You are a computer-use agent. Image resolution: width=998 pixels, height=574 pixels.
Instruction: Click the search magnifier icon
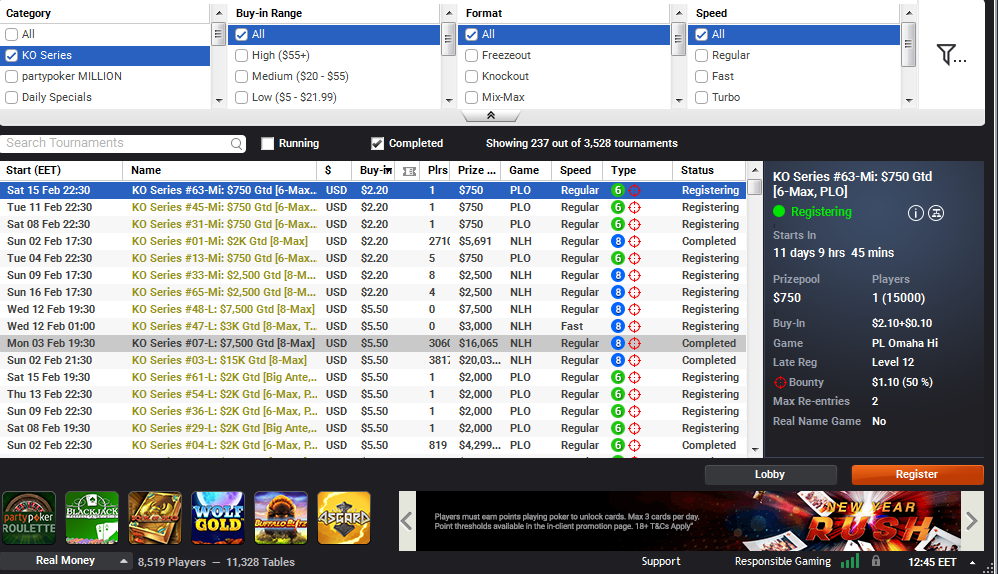236,144
